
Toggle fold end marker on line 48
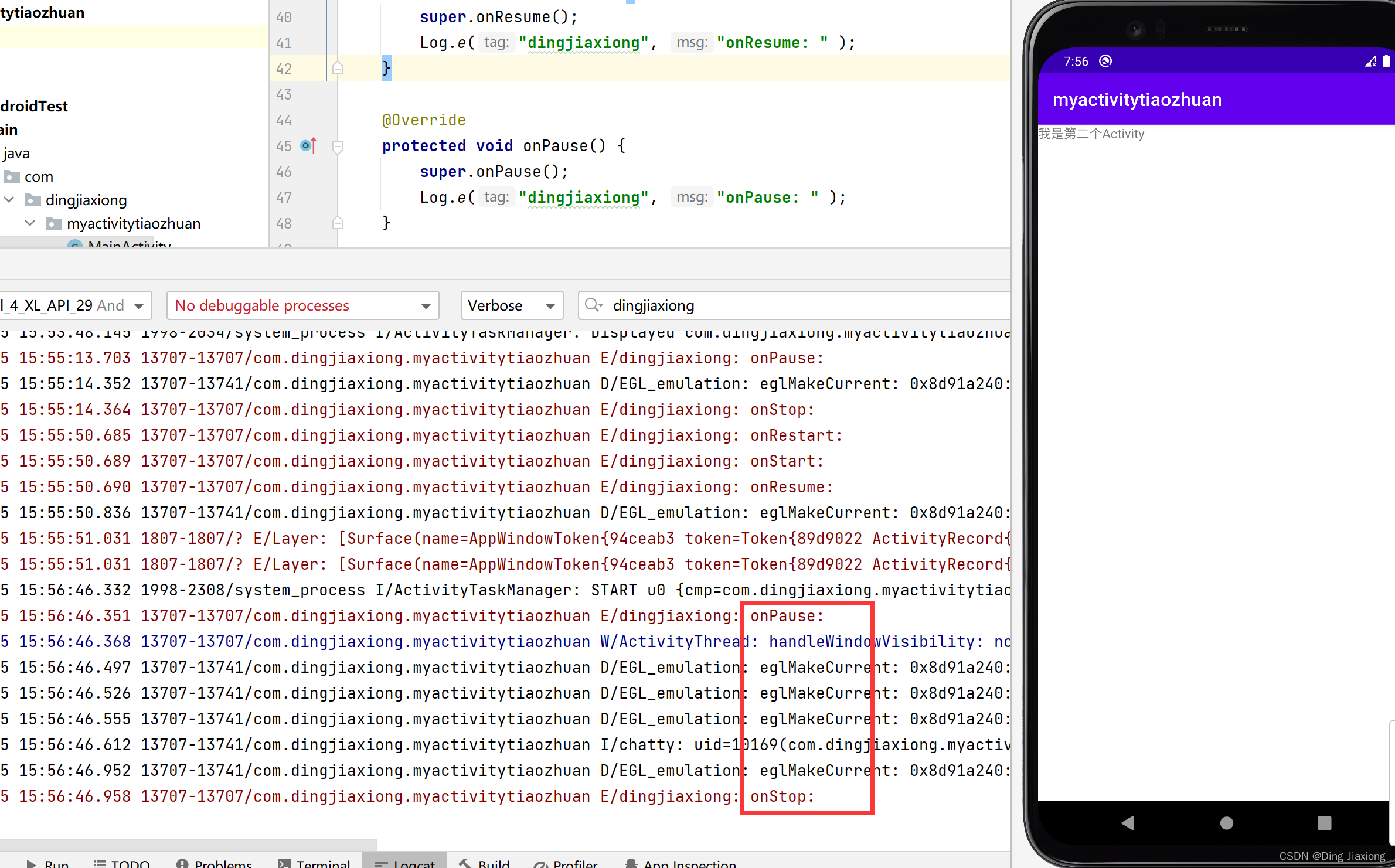(x=338, y=223)
